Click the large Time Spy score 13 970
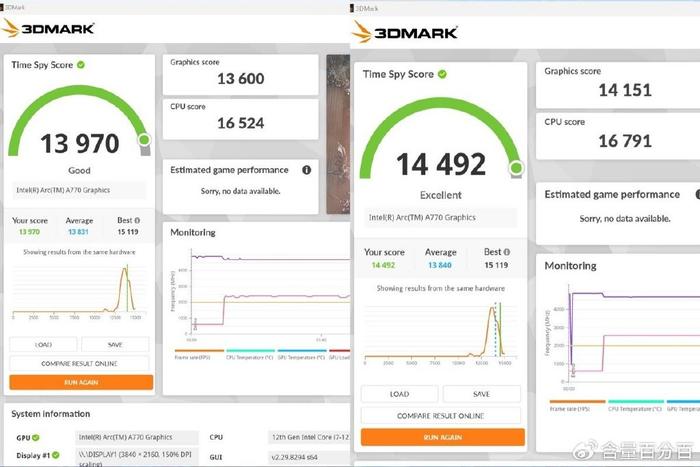This screenshot has height=467, width=700. point(80,143)
